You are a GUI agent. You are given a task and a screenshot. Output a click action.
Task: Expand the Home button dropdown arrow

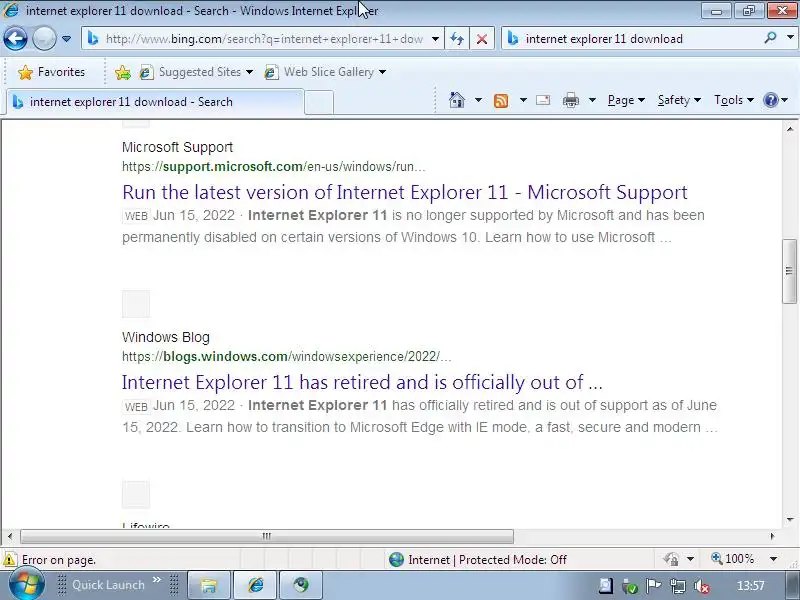click(478, 100)
